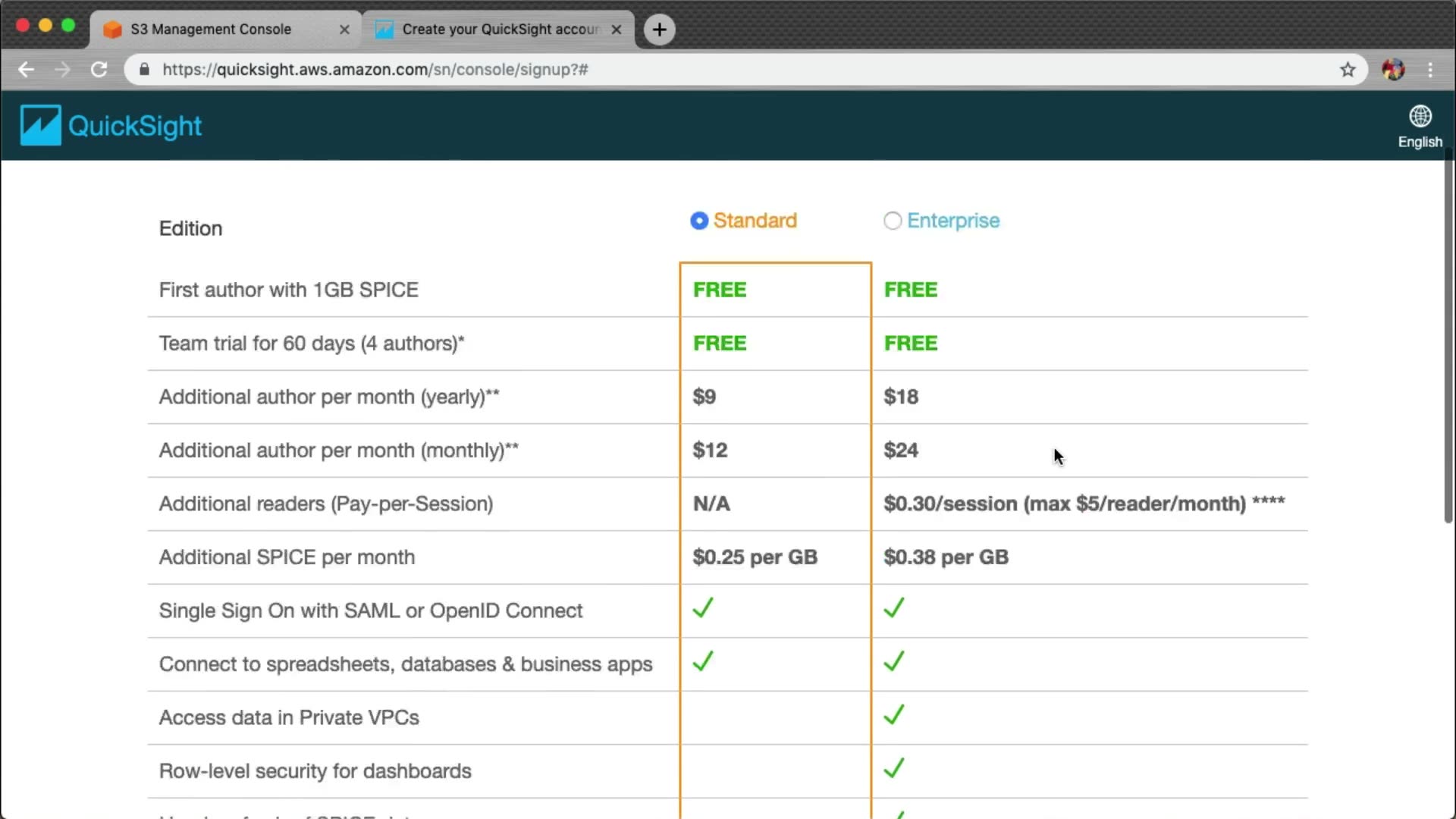Reload the page with refresh icon
Viewport: 1456px width, 819px height.
[x=99, y=70]
